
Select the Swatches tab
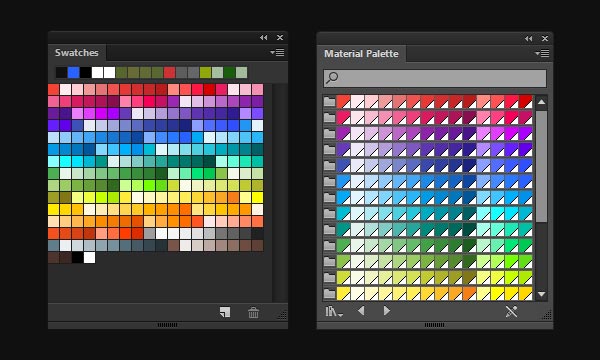tap(77, 52)
